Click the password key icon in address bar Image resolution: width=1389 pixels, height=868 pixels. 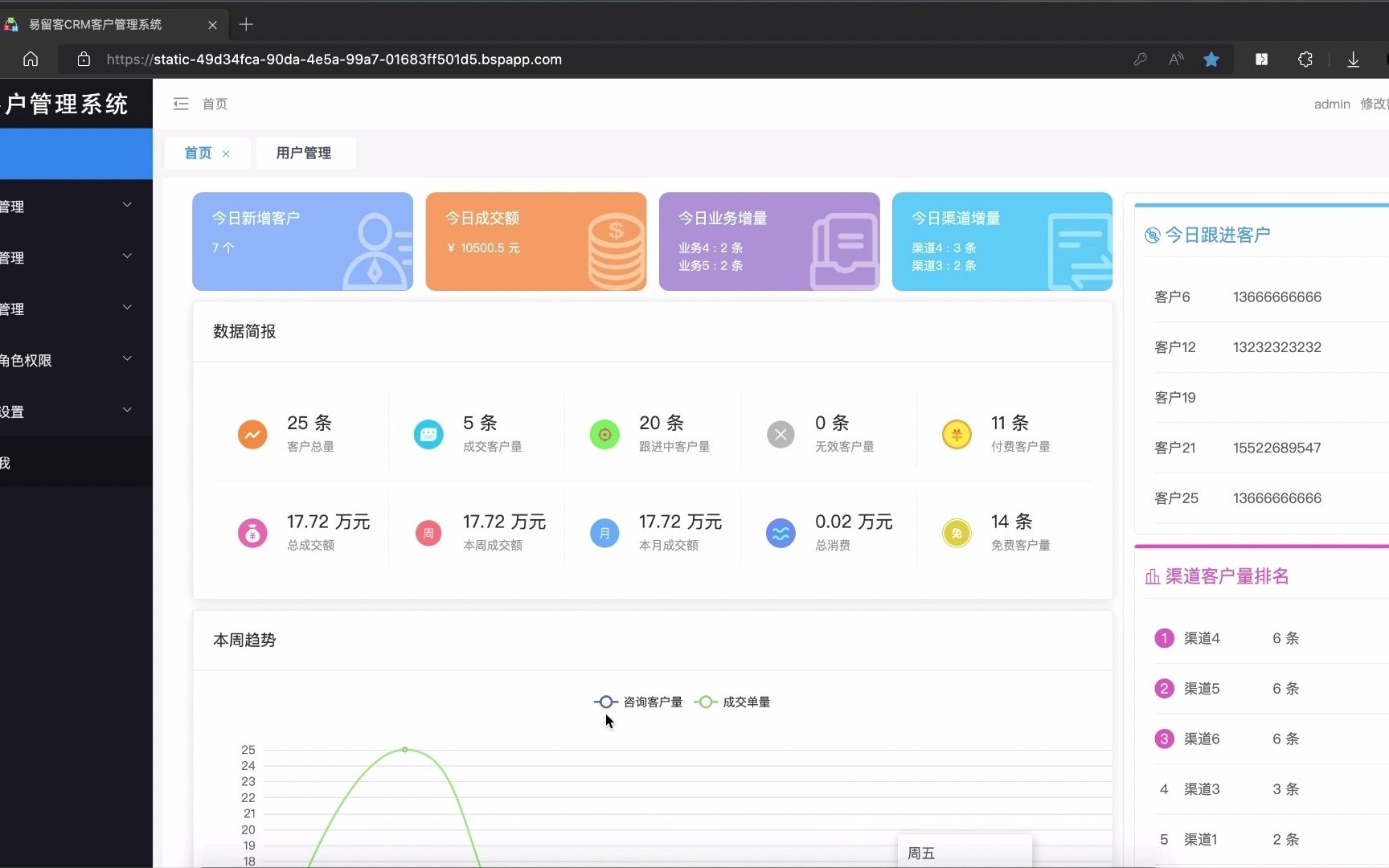(x=1140, y=59)
